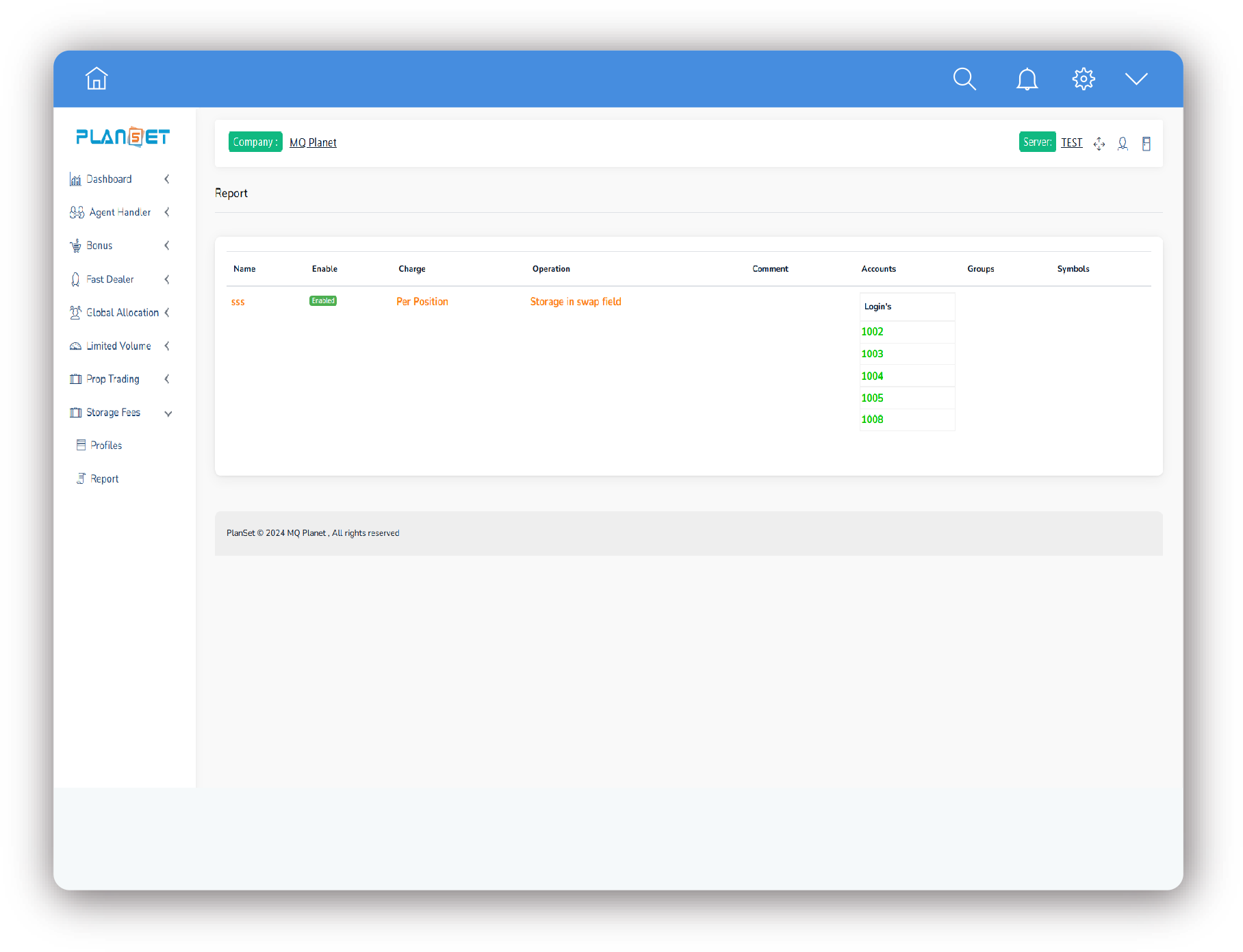Click the TEST server link
This screenshot has height=952, width=1243.
[x=1072, y=142]
